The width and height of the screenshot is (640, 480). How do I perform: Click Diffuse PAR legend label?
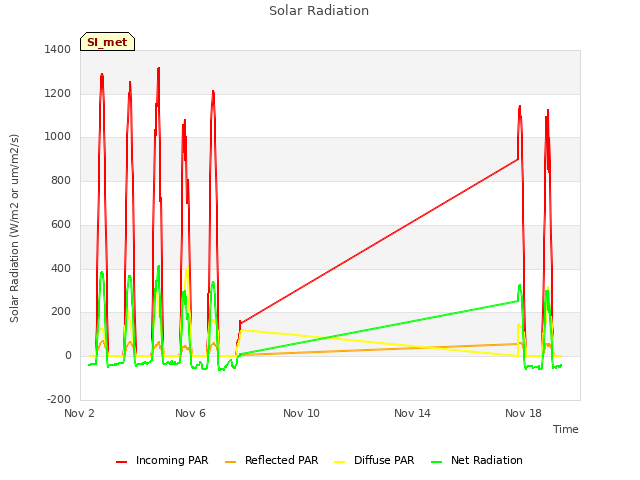(384, 460)
